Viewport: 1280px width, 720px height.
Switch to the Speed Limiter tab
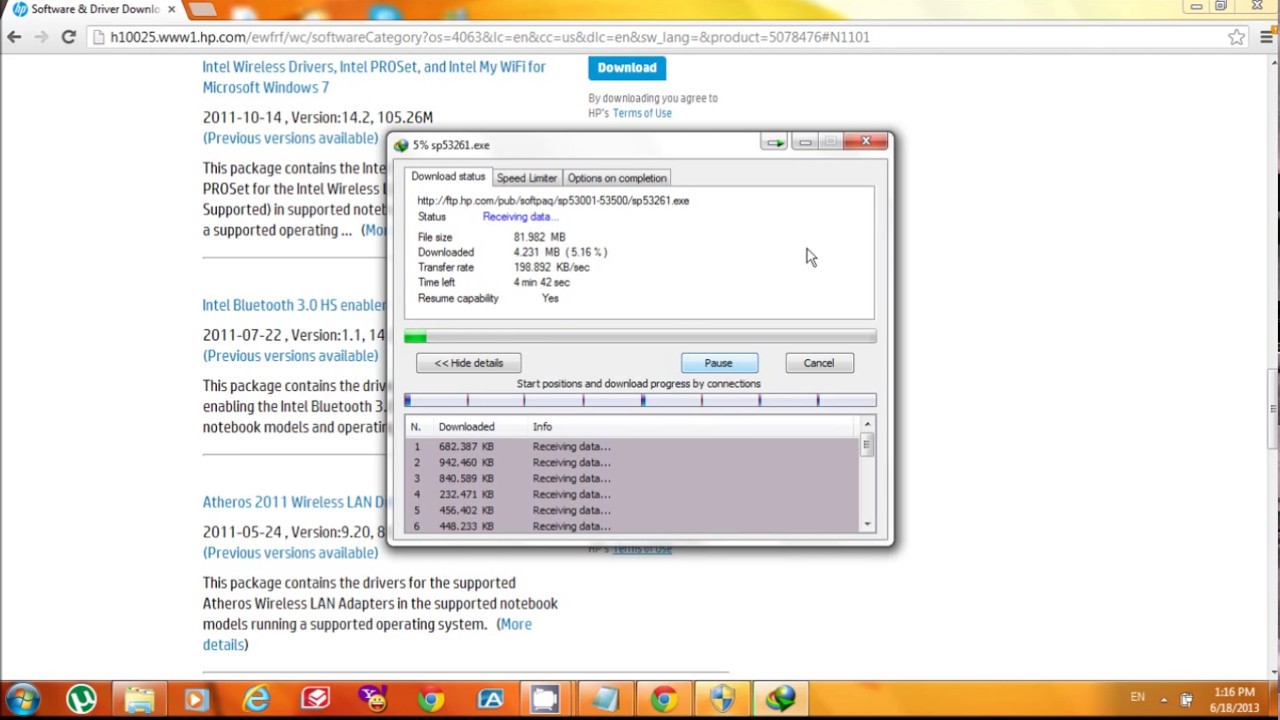(527, 178)
